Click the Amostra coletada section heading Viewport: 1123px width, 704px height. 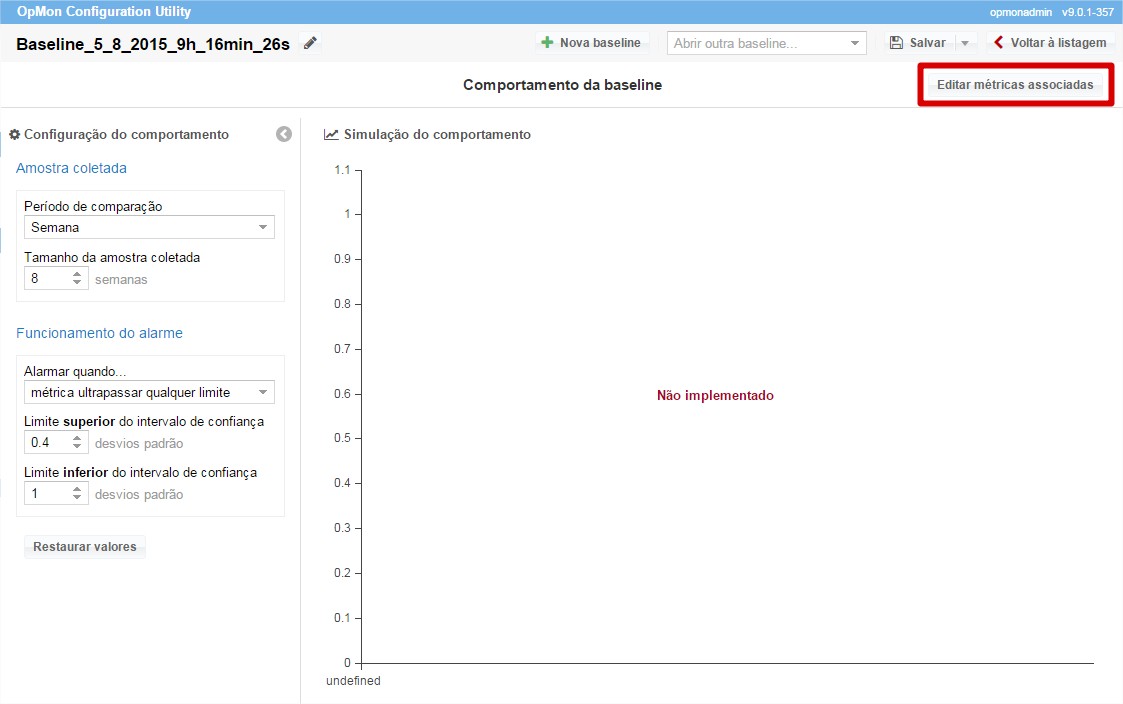tap(71, 168)
